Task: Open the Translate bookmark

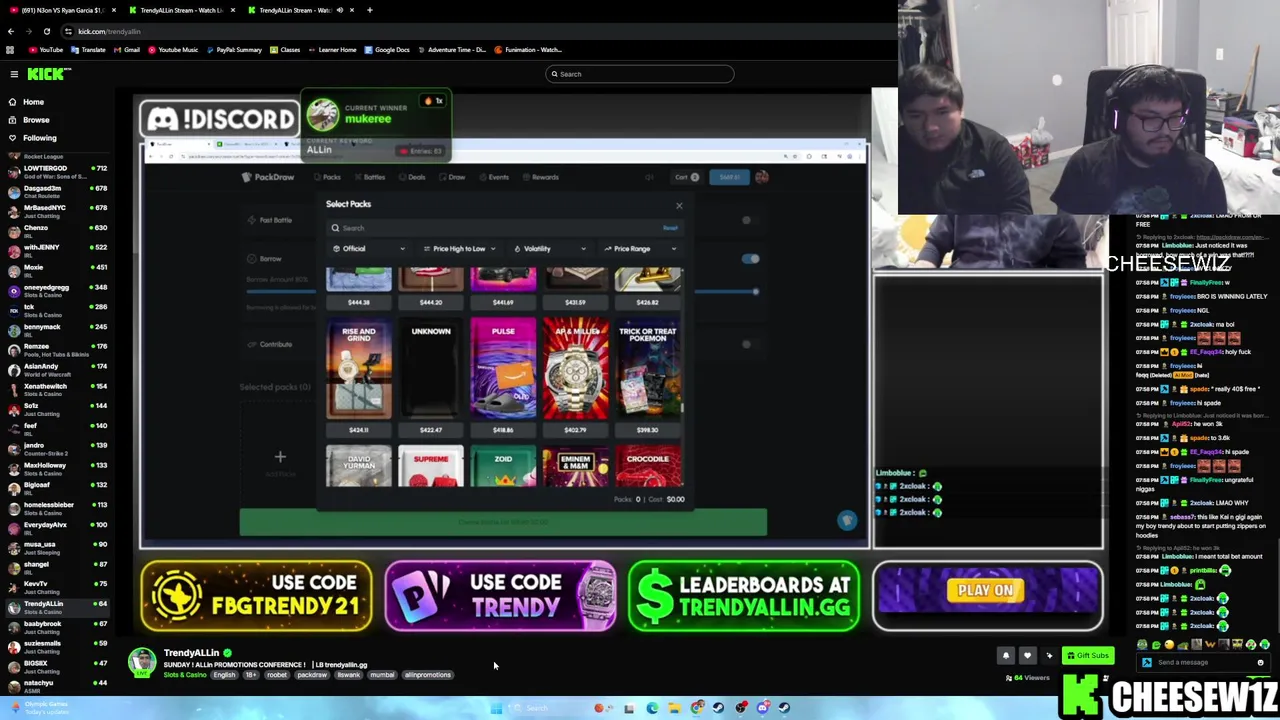Action: pos(88,49)
